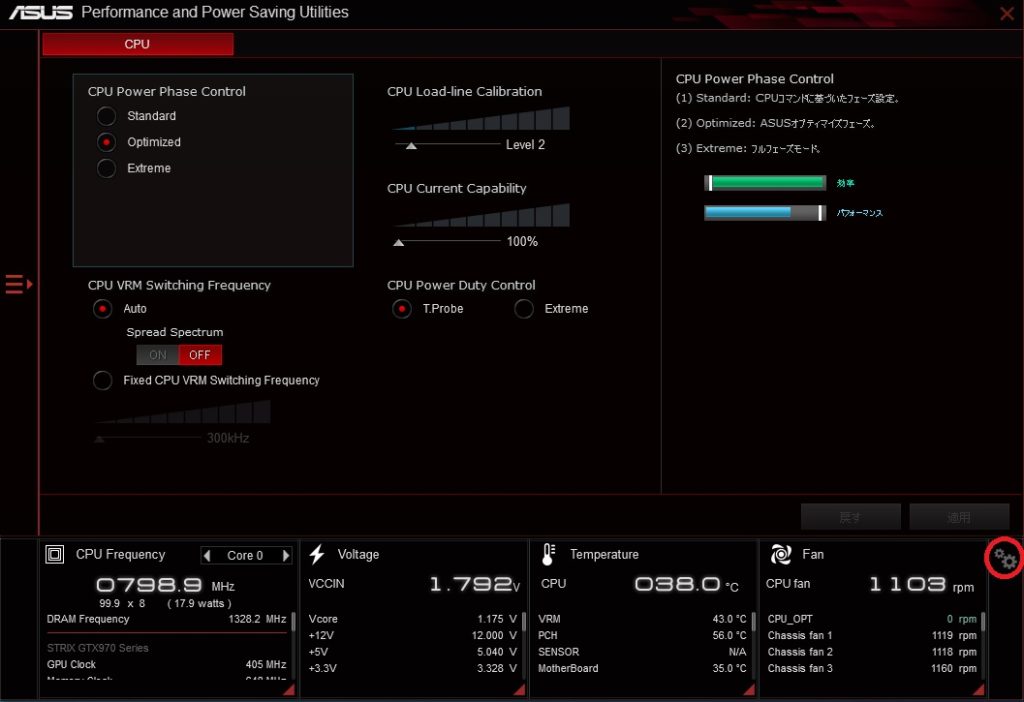Viewport: 1024px width, 702px height.
Task: Click the VRM temperature row
Action: pos(642,618)
